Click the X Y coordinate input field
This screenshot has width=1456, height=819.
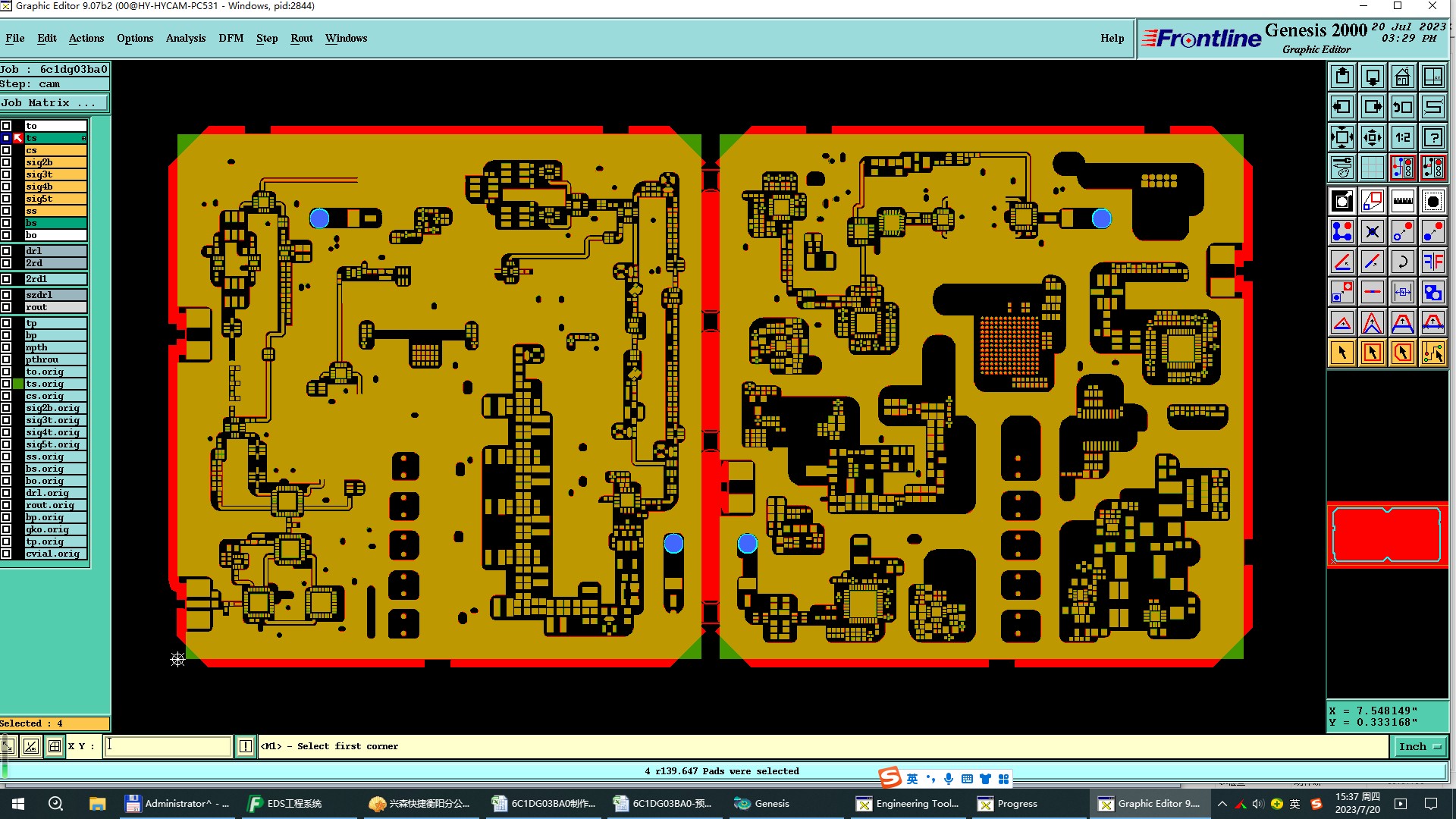[x=167, y=746]
